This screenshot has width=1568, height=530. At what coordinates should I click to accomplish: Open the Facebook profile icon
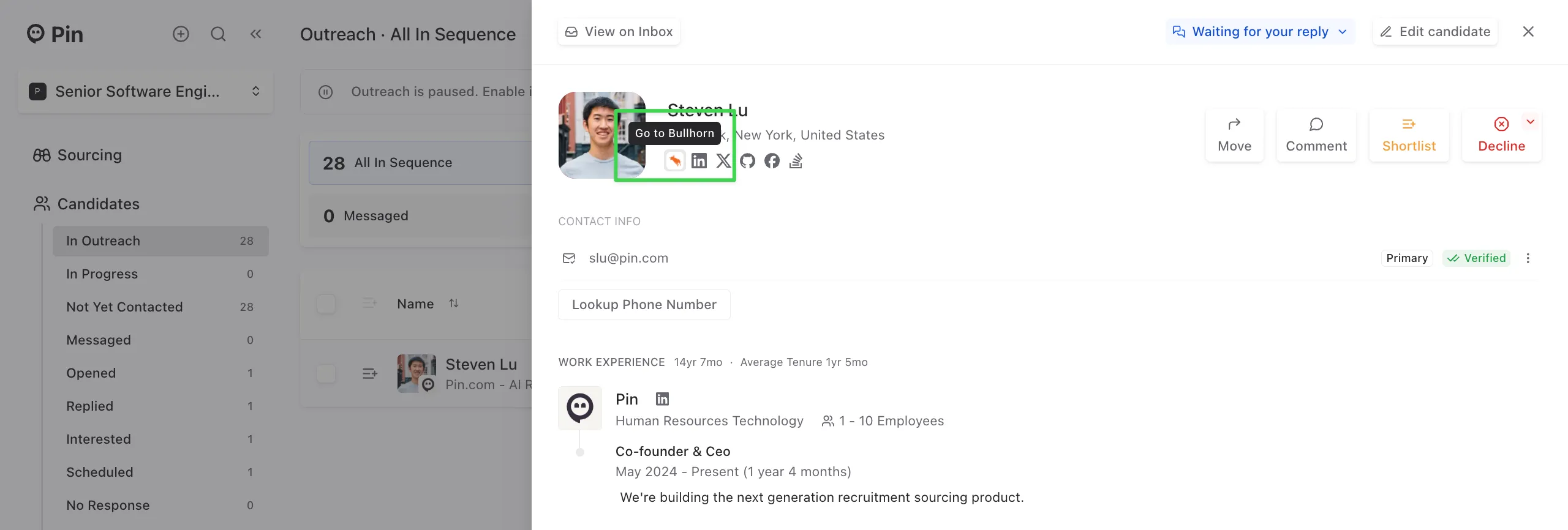(772, 161)
